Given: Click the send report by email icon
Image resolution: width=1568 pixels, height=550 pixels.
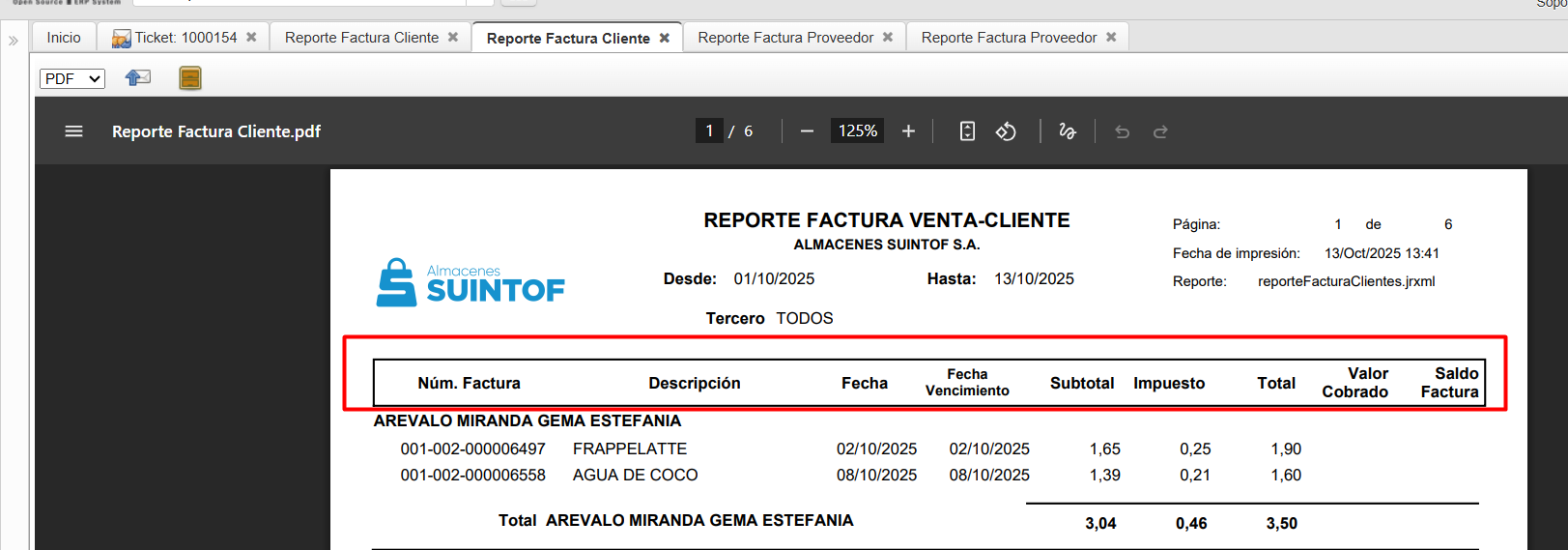Looking at the screenshot, I should coord(138,78).
